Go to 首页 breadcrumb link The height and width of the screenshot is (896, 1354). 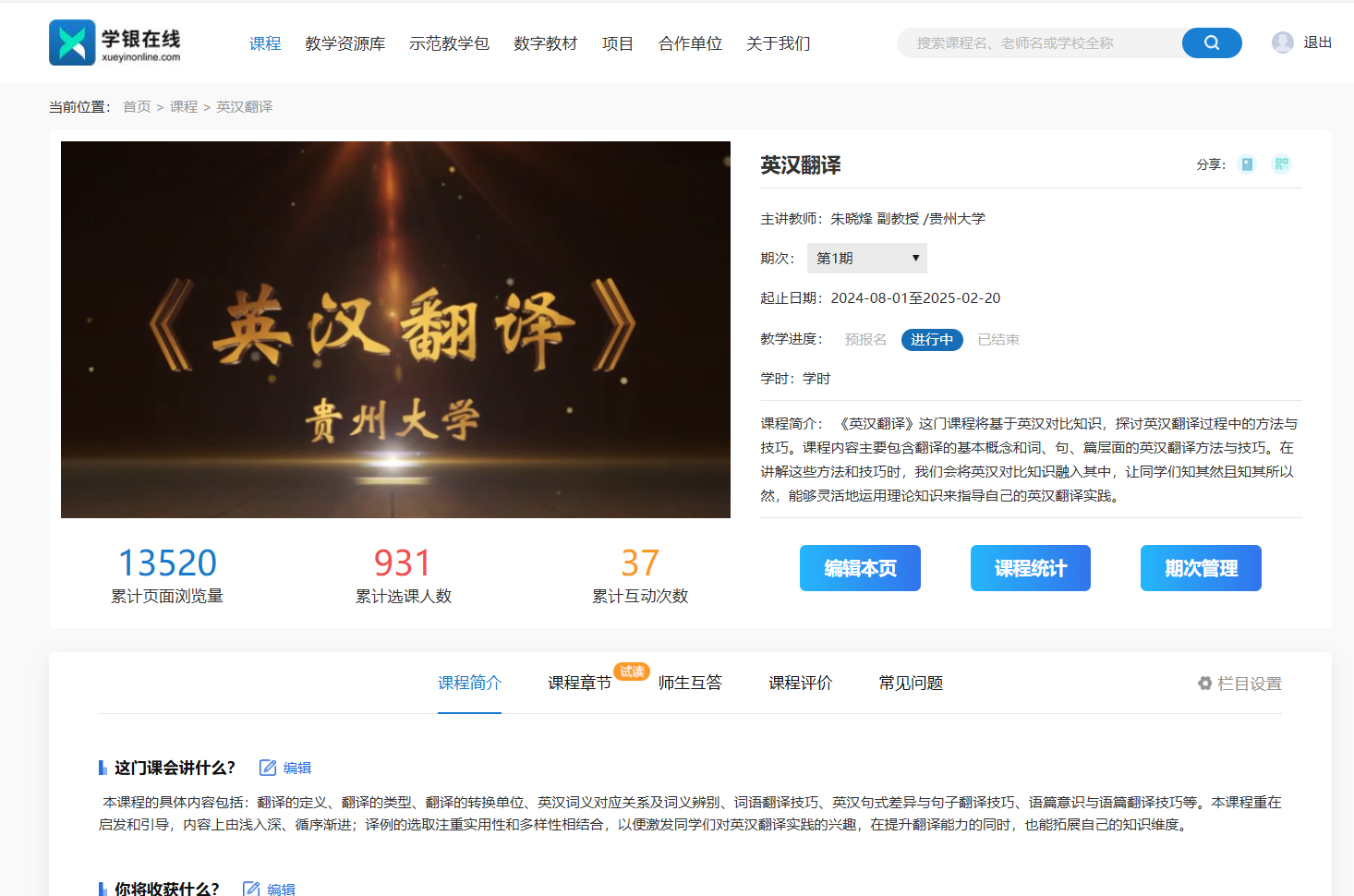137,107
